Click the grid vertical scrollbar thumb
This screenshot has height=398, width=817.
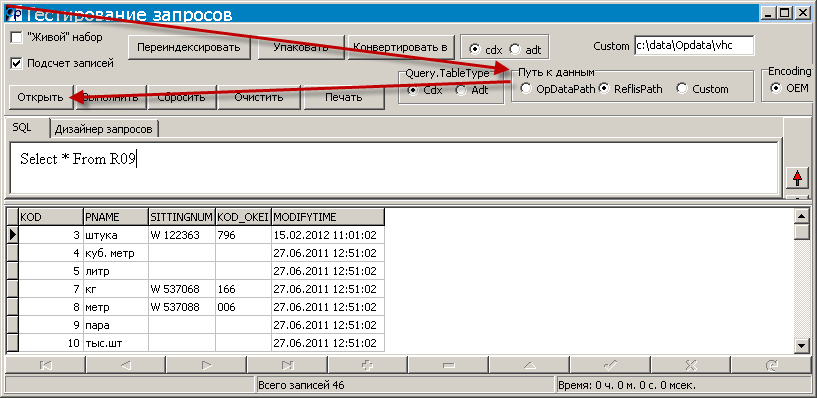point(801,231)
